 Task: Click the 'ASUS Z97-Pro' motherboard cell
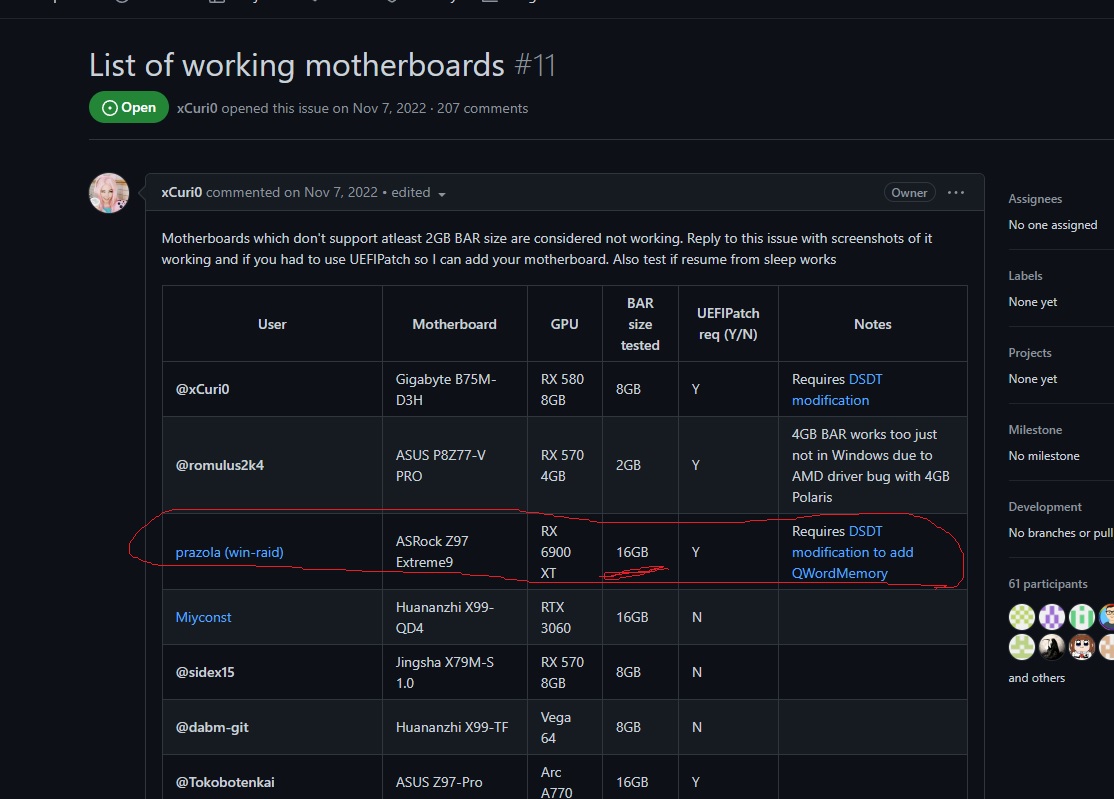pos(455,778)
